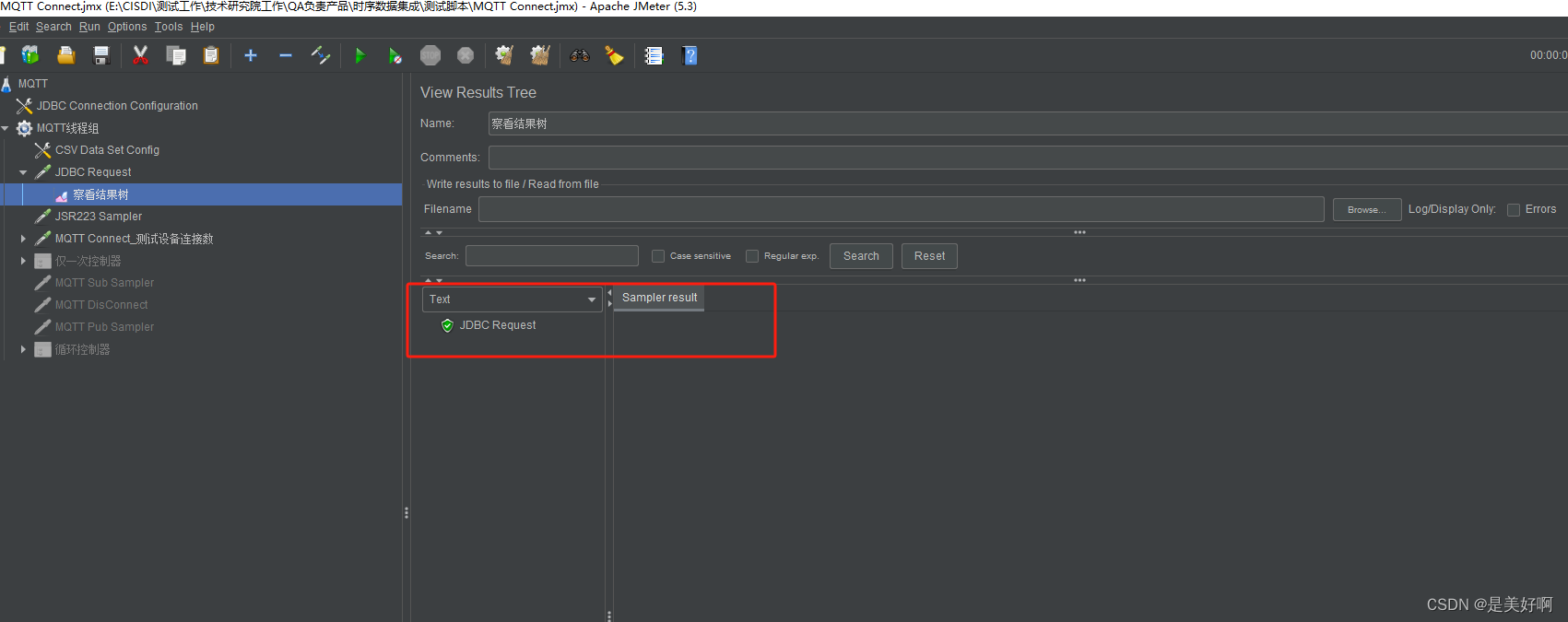Select the 察看结果树 listener node

pyautogui.click(x=100, y=194)
